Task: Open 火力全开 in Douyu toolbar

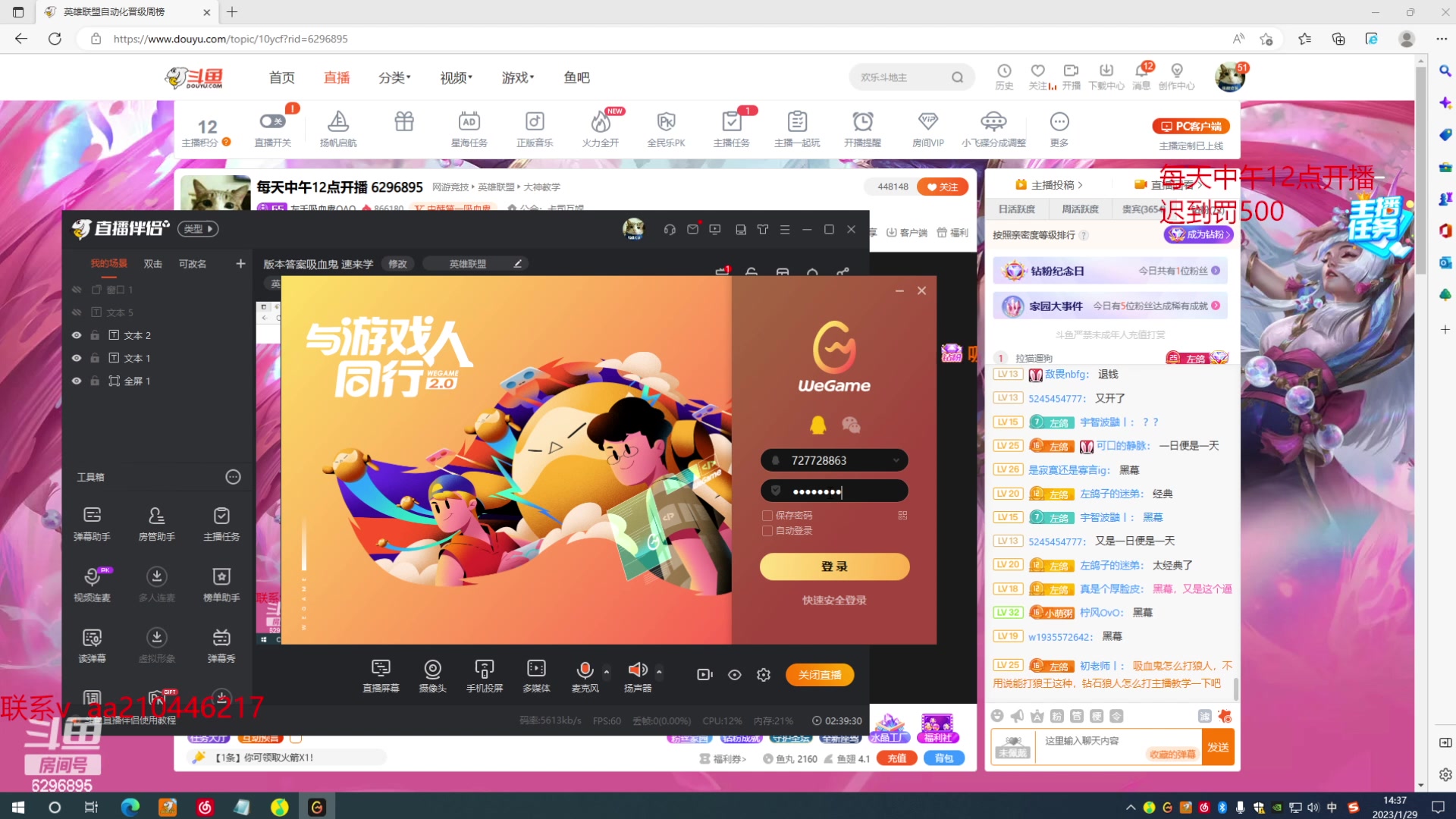Action: click(600, 127)
